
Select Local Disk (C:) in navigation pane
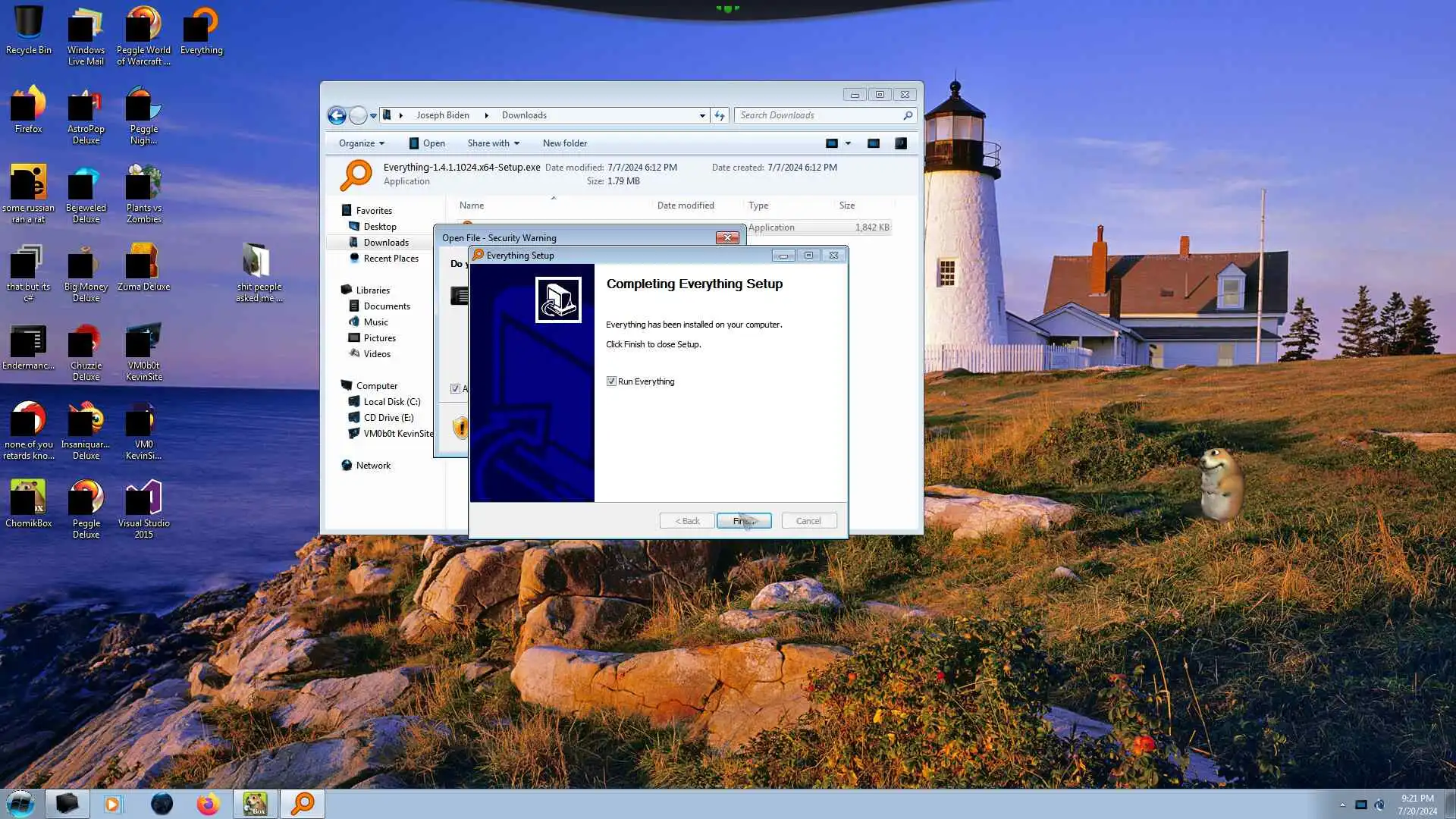tap(391, 402)
